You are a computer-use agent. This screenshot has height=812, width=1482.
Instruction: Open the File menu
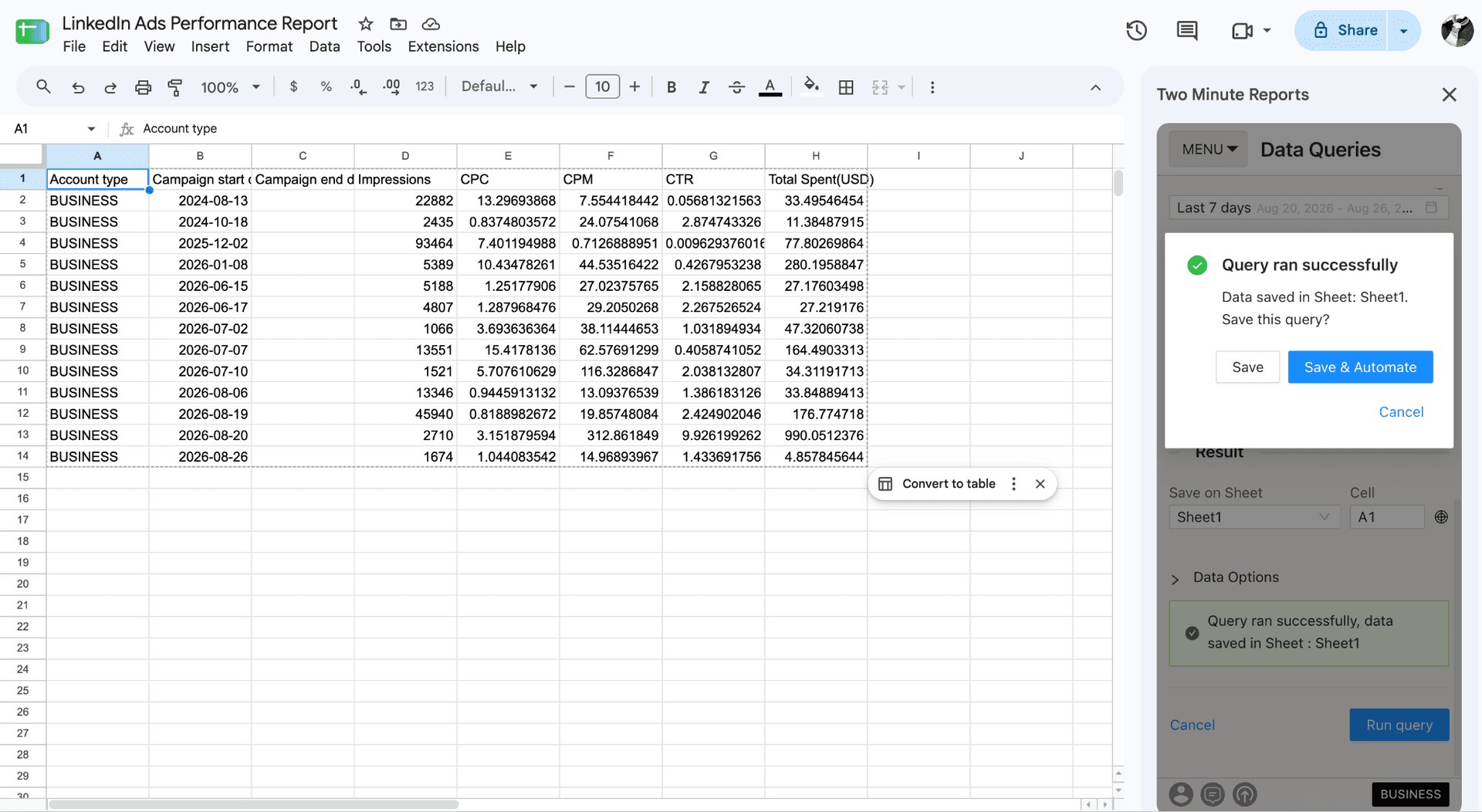click(74, 46)
